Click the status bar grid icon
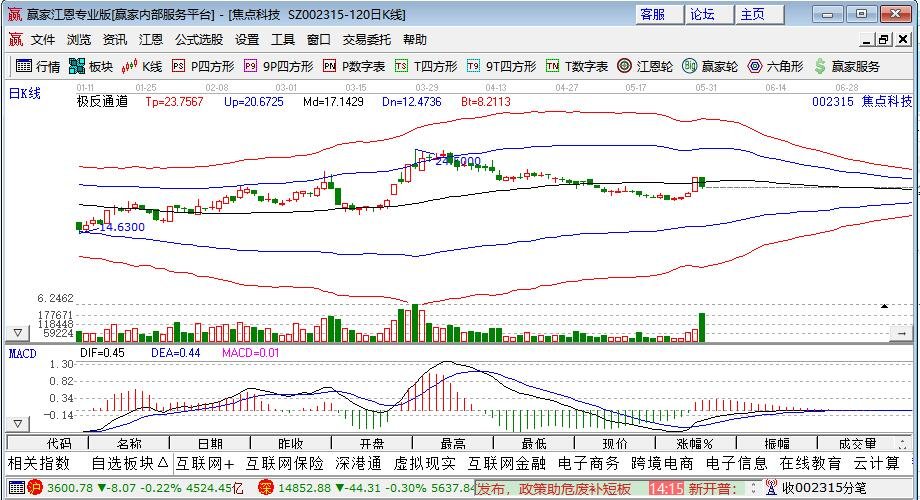 [17, 488]
